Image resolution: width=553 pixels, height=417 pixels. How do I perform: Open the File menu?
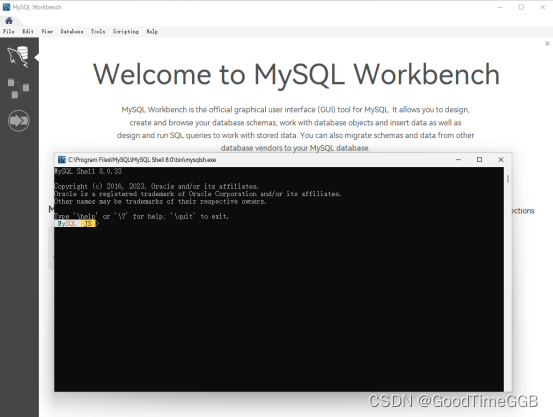point(9,31)
